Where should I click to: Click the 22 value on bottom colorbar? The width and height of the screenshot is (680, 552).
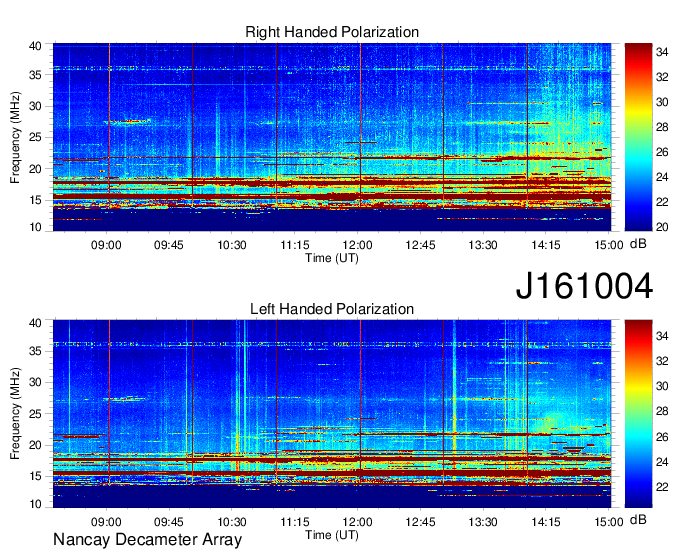coord(662,487)
